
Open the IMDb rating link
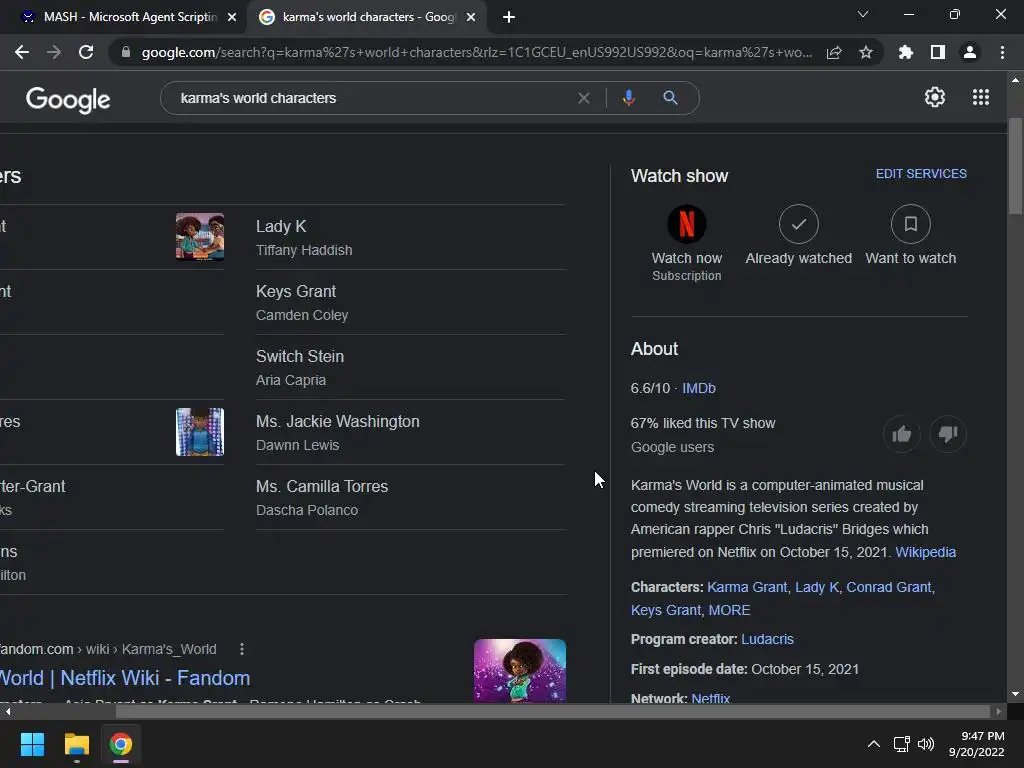[699, 388]
